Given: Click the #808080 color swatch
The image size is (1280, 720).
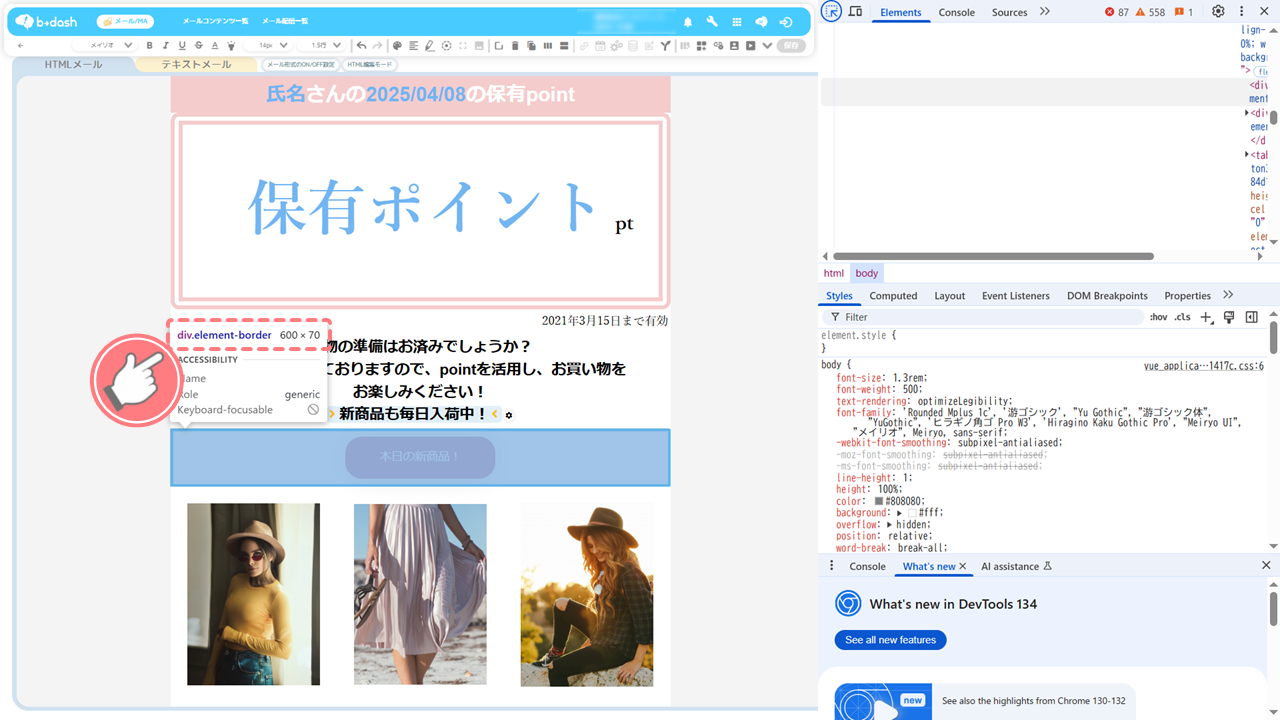Looking at the screenshot, I should coord(879,501).
